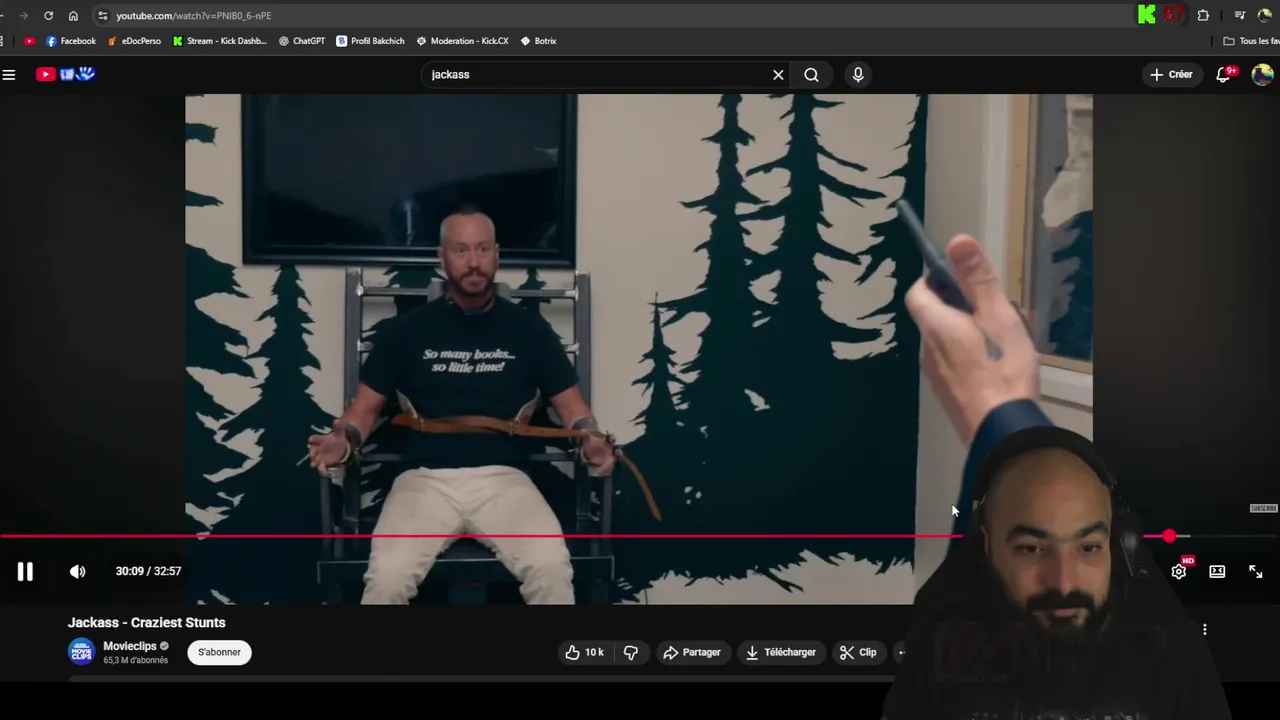Click the green Kick extension icon

point(1147,15)
